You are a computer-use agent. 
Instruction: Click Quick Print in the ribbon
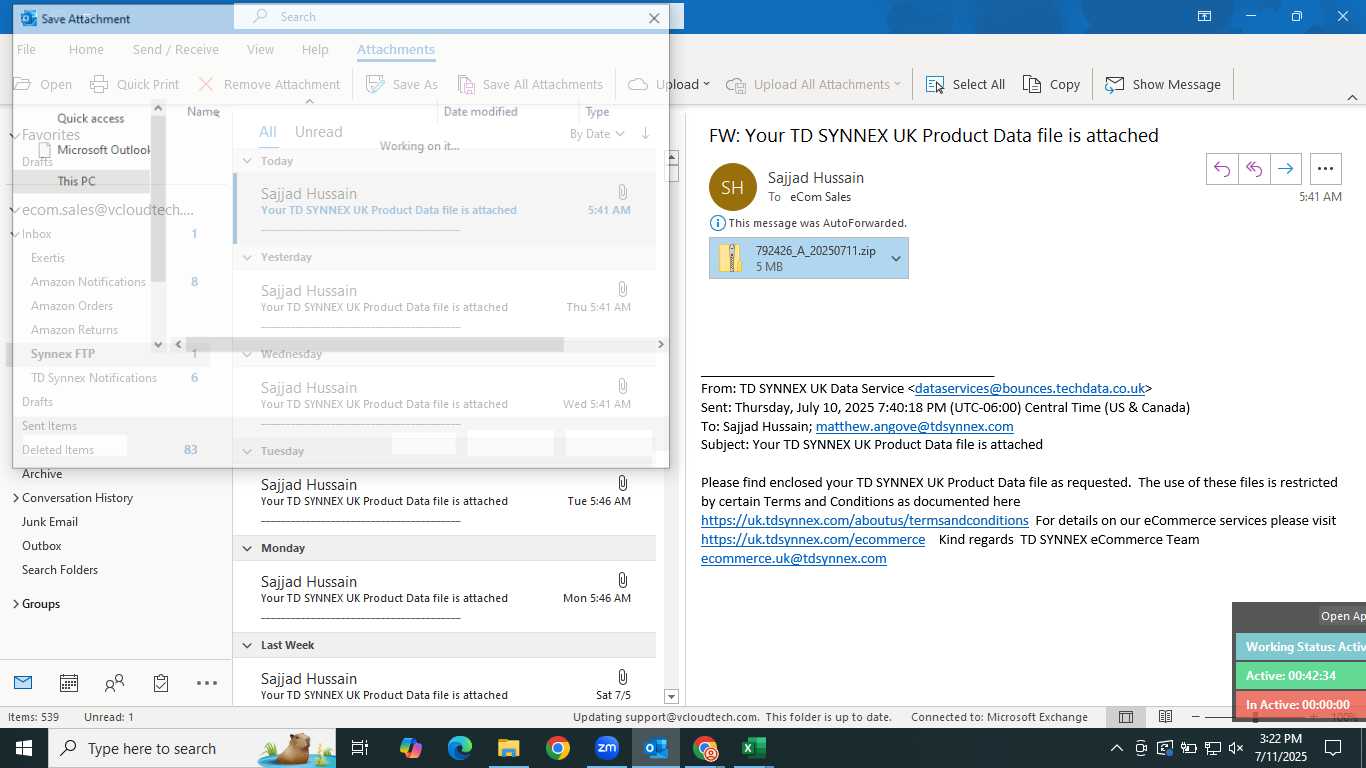135,84
